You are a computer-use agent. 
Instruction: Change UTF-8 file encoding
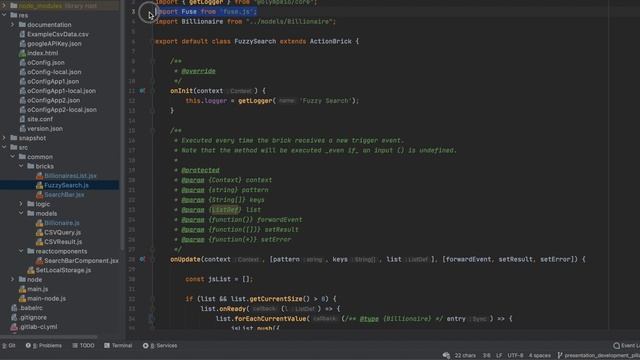pyautogui.click(x=515, y=356)
